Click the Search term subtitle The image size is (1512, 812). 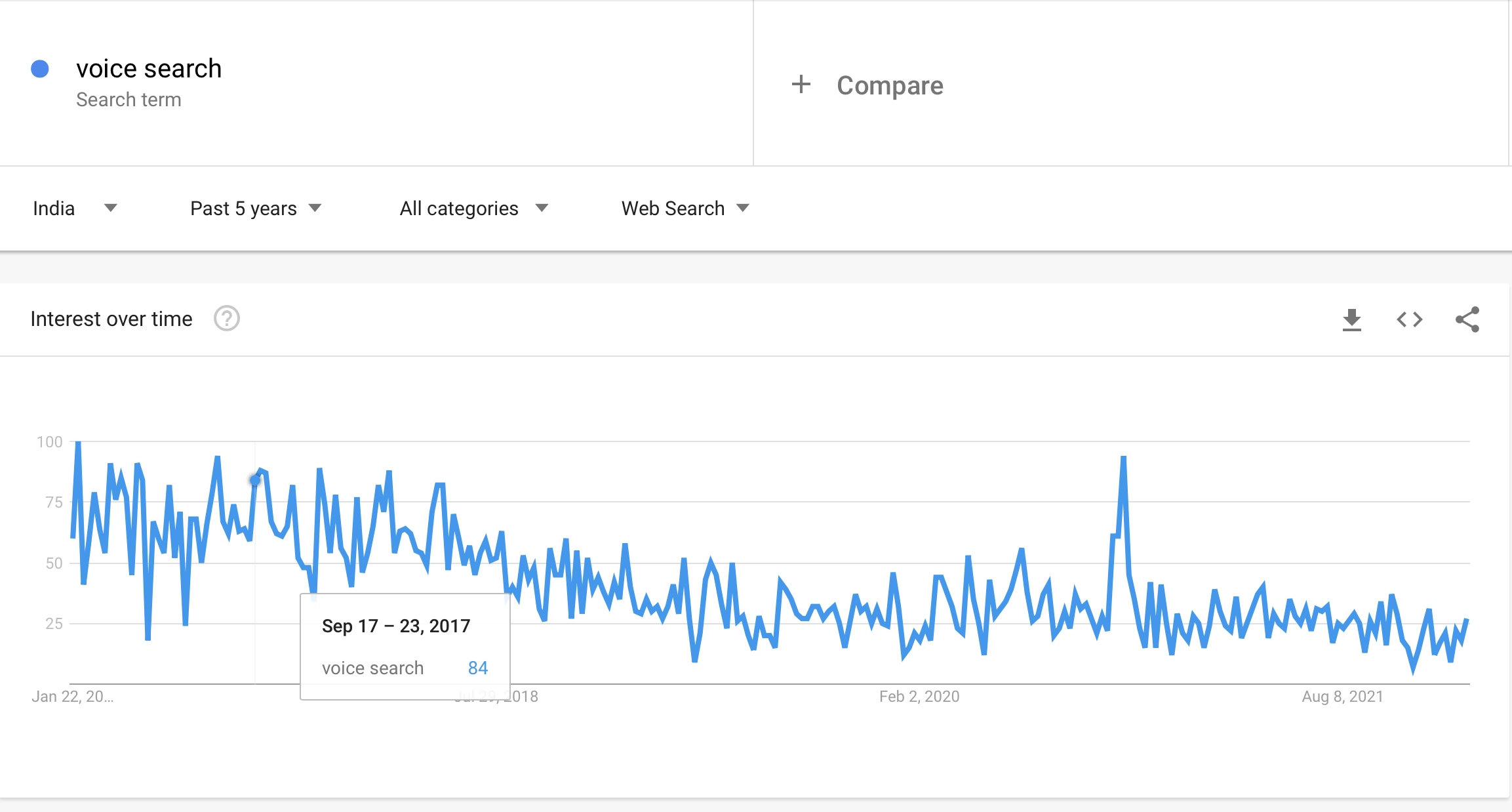pyautogui.click(x=129, y=100)
